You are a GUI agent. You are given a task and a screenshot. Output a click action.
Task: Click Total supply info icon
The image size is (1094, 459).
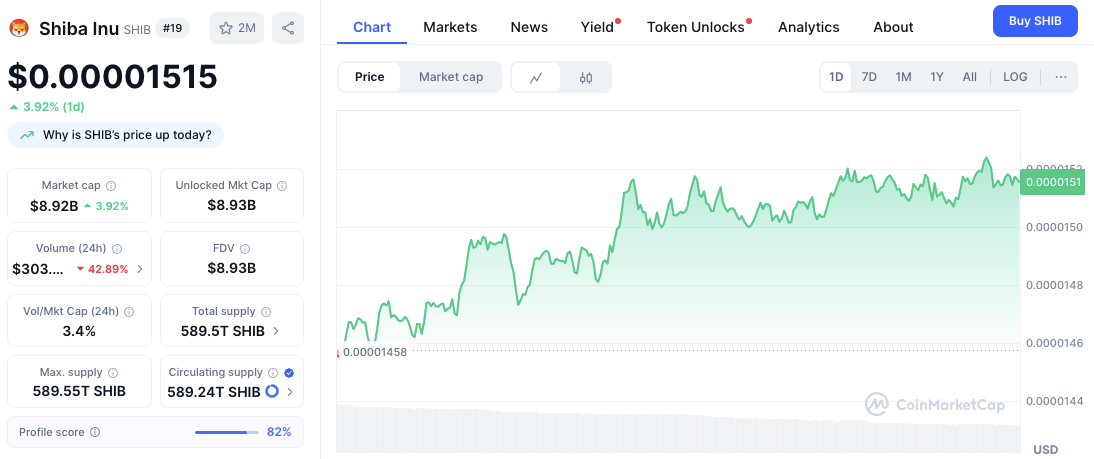point(266,312)
